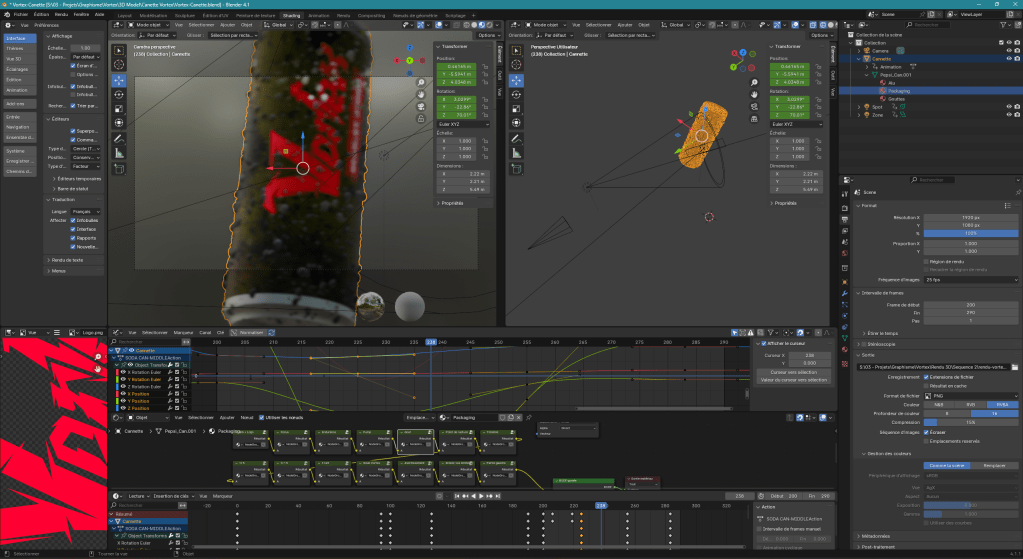Image resolution: width=1023 pixels, height=559 pixels.
Task: Select the Move tool in viewport toolbar
Action: (119, 79)
